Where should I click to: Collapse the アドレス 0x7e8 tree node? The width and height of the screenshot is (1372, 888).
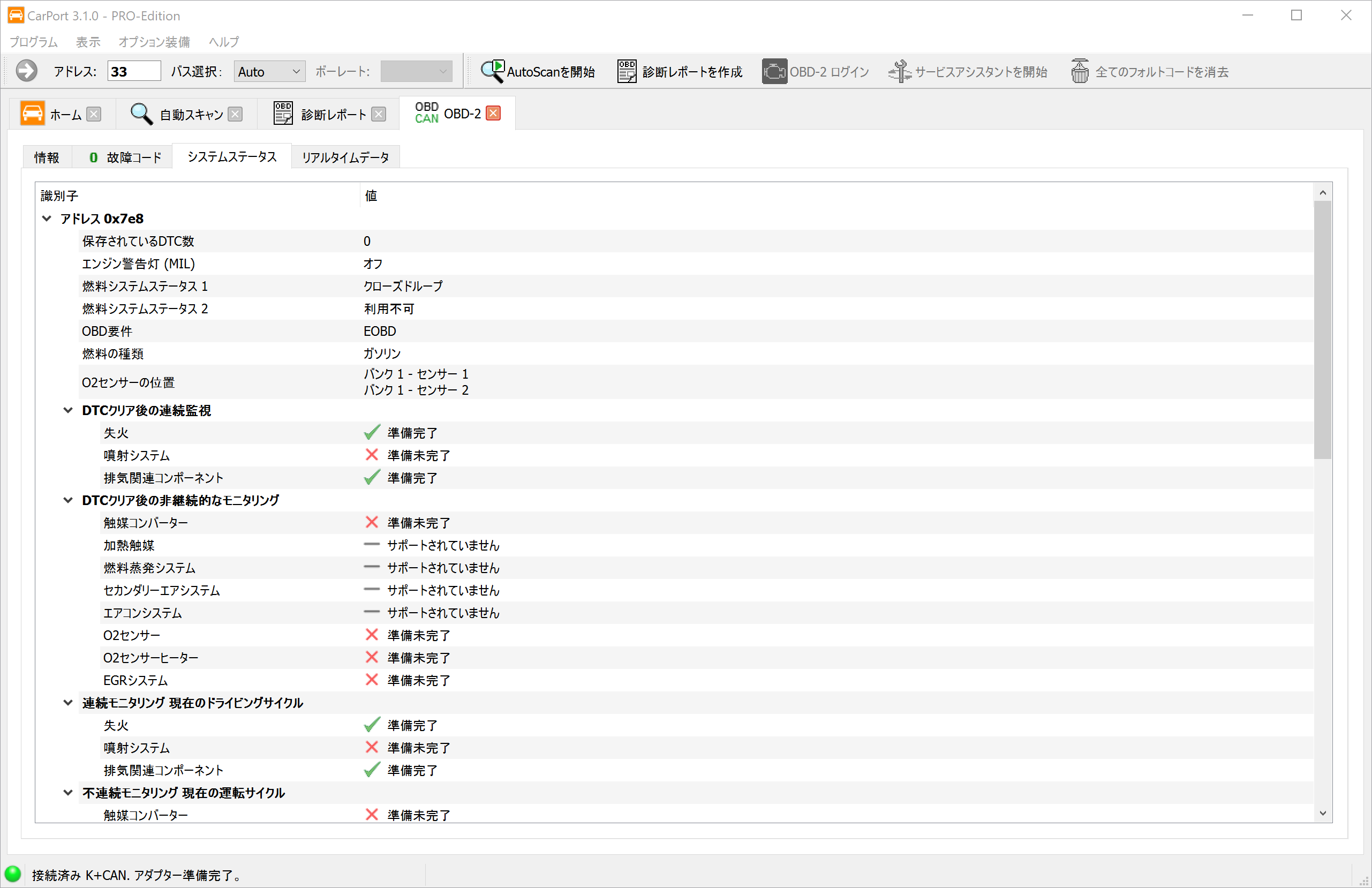click(x=47, y=219)
